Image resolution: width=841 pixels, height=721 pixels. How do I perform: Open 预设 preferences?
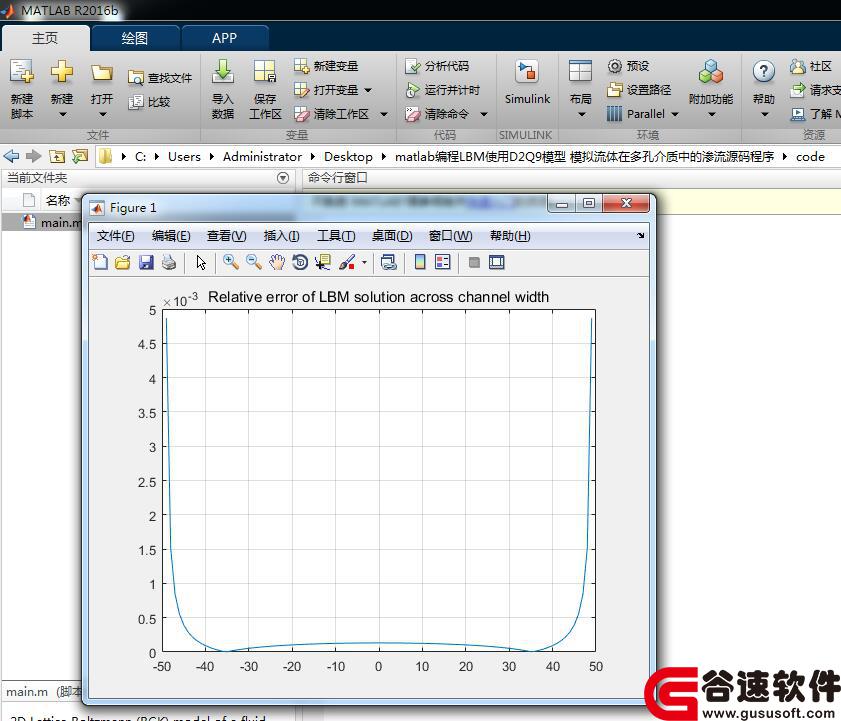click(x=628, y=66)
